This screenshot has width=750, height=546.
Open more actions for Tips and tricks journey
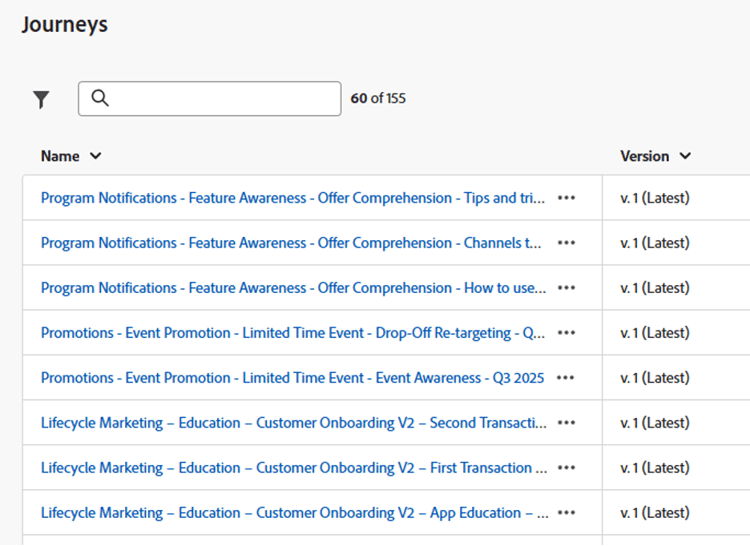[567, 198]
